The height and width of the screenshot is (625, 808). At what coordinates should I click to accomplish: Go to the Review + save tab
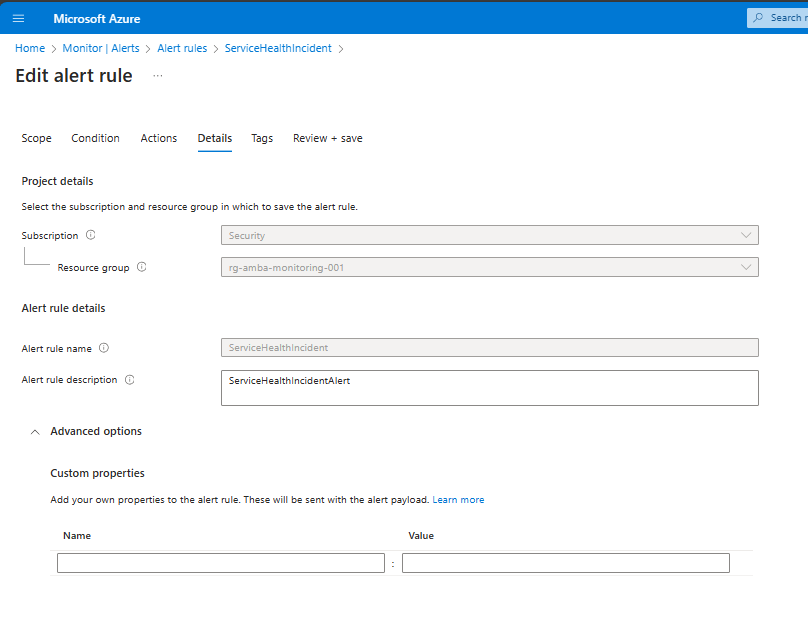(x=328, y=138)
